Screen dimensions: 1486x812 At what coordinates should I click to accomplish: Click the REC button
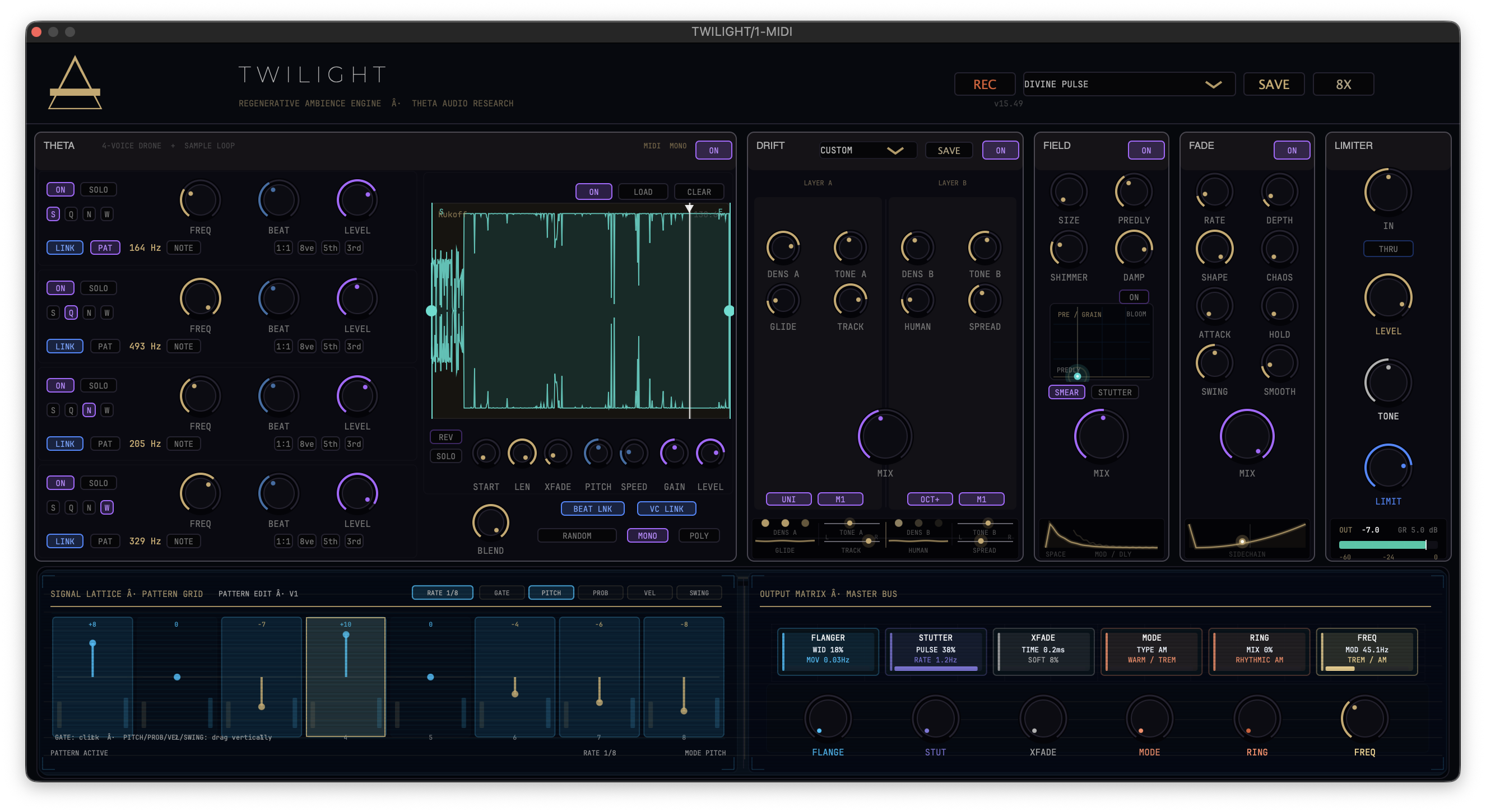tap(984, 84)
